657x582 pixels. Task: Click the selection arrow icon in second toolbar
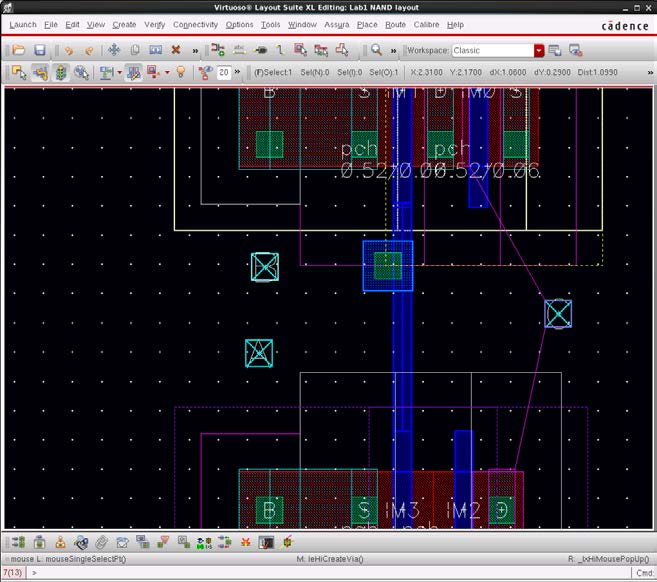tap(18, 72)
